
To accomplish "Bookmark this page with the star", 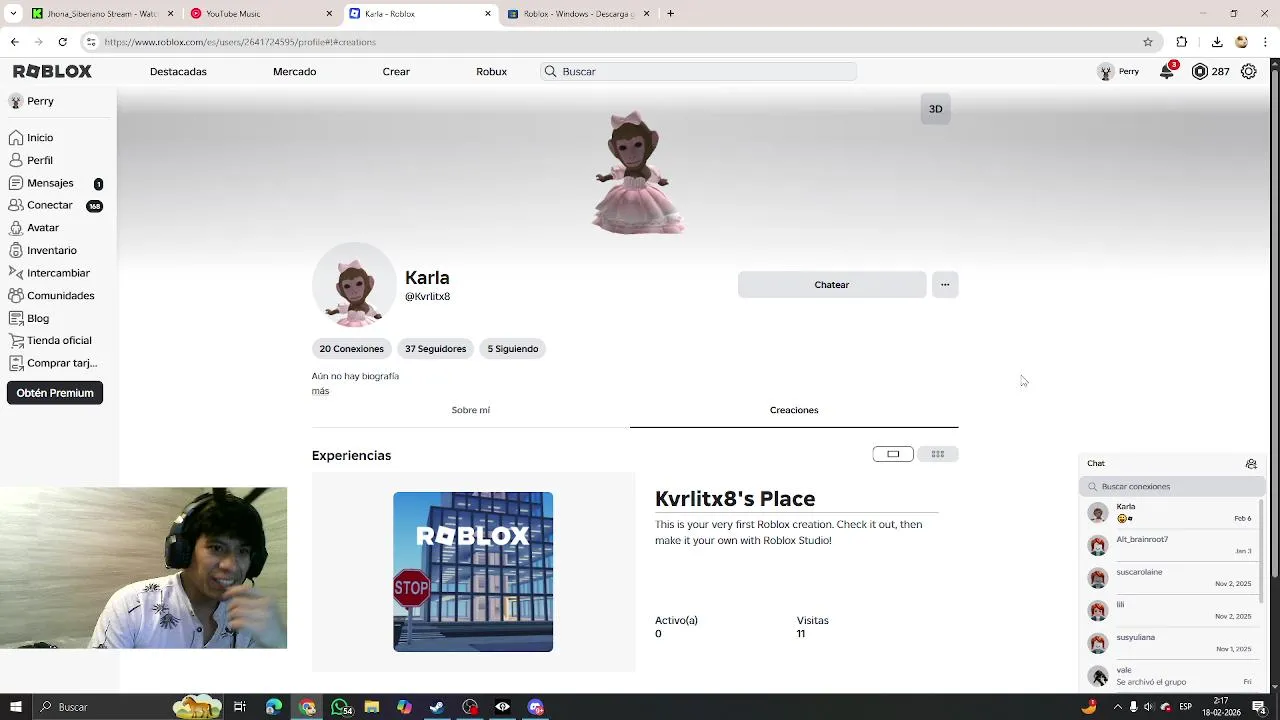I will coord(1148,42).
